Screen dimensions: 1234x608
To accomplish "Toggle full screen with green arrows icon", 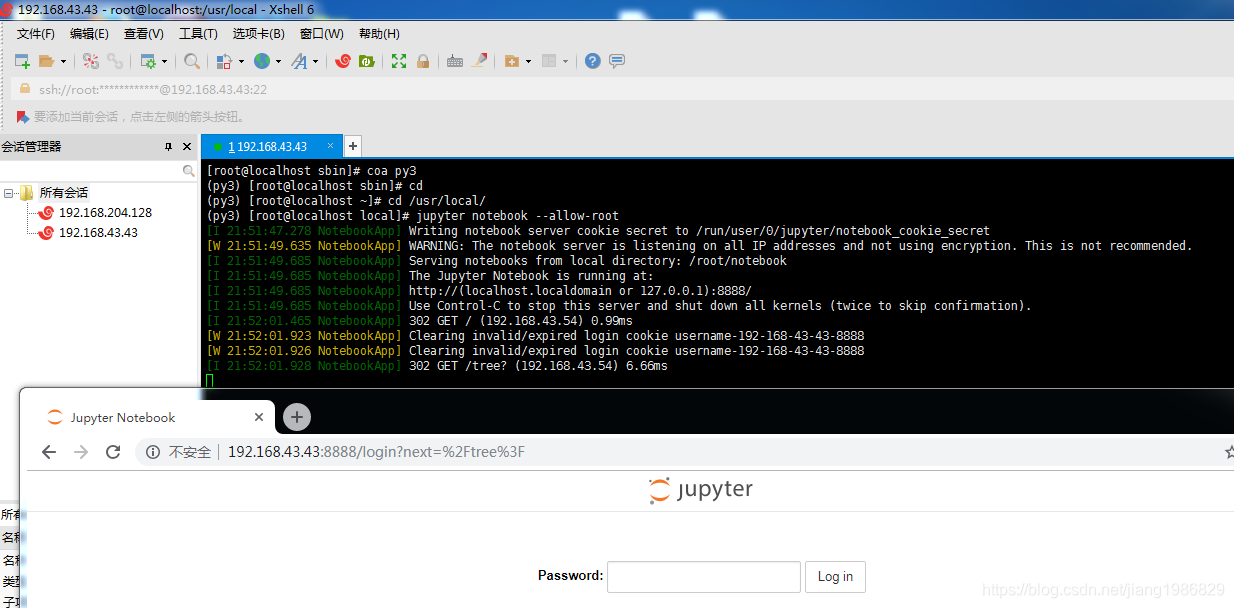I will pos(399,61).
